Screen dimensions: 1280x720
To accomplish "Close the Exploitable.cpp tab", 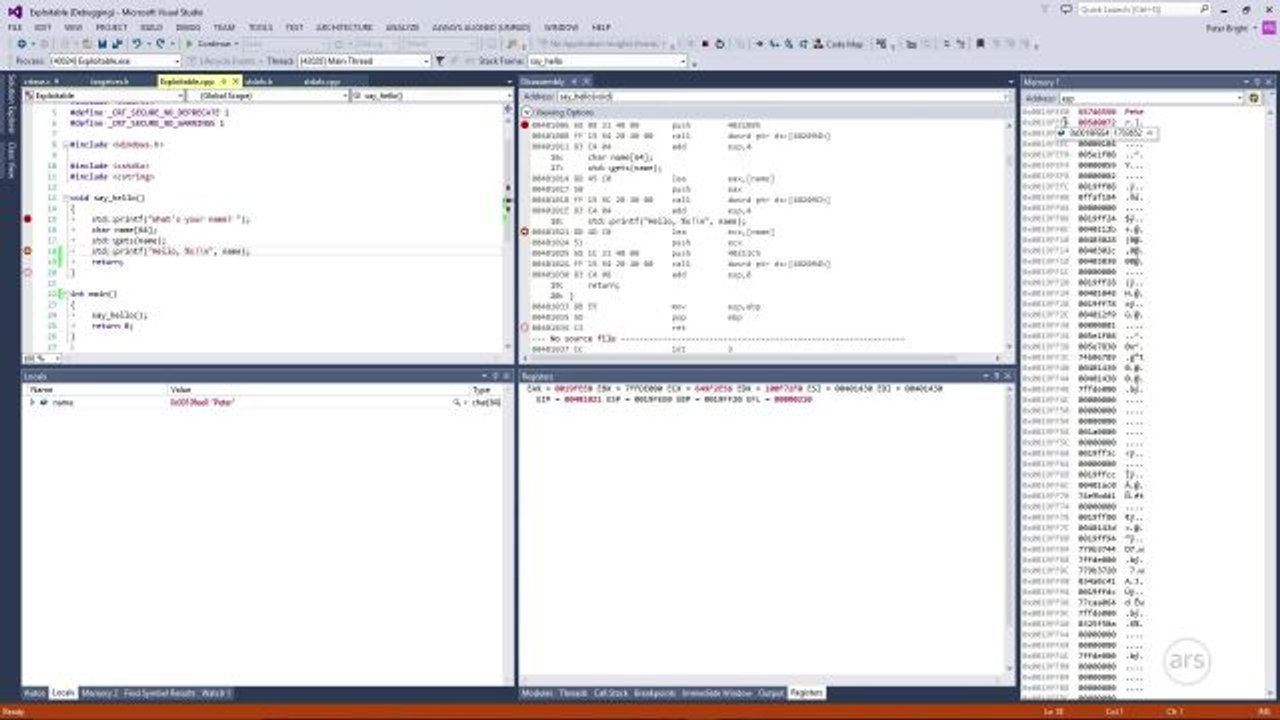I will pyautogui.click(x=235, y=81).
